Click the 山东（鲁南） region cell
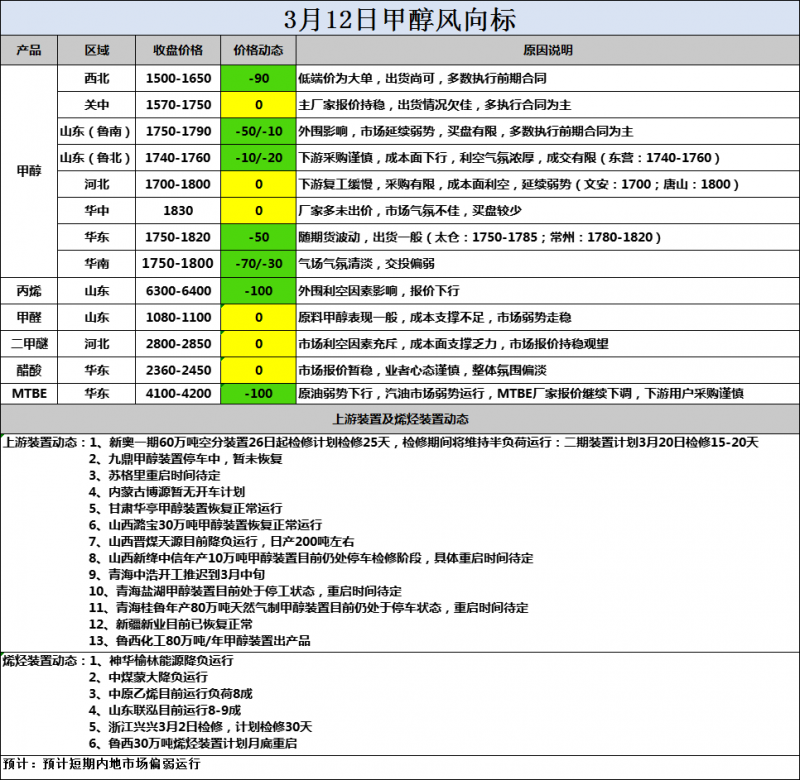The width and height of the screenshot is (800, 780). [x=96, y=132]
